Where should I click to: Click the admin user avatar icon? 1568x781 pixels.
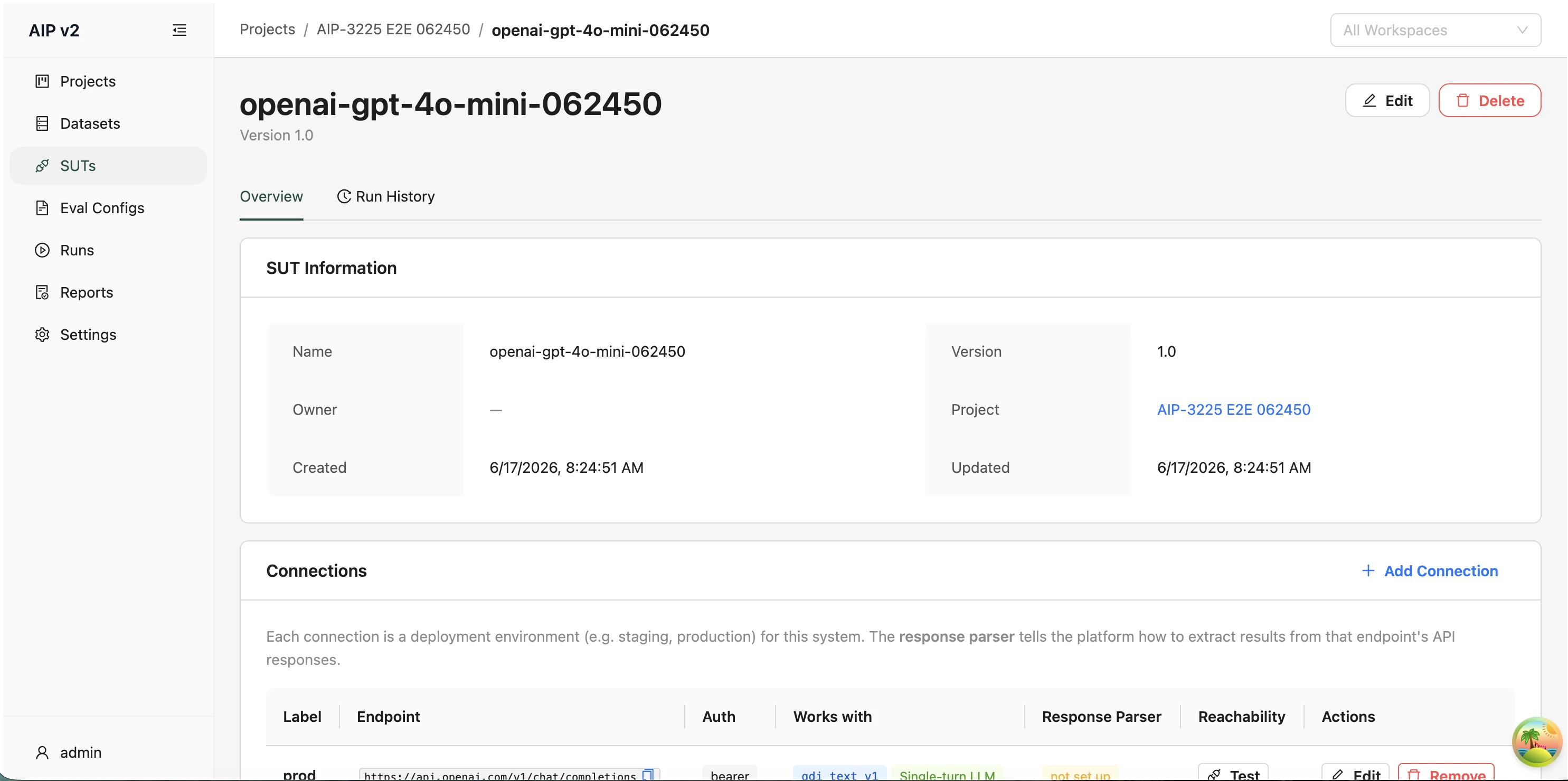[42, 753]
